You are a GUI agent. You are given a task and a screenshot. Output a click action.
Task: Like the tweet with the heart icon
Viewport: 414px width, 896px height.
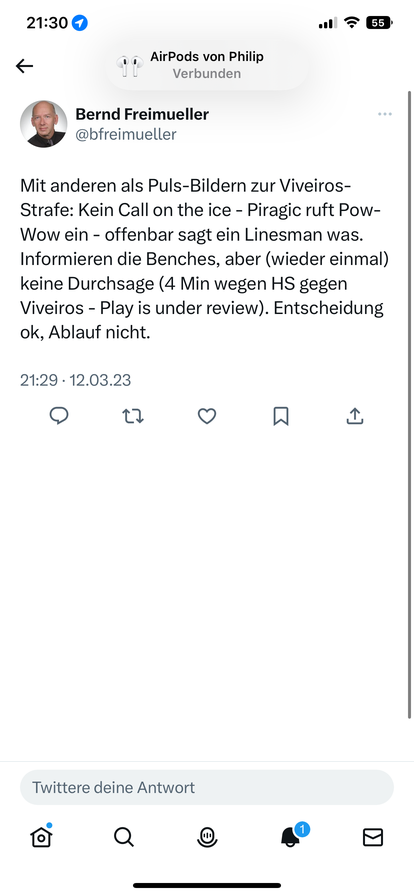pos(207,417)
